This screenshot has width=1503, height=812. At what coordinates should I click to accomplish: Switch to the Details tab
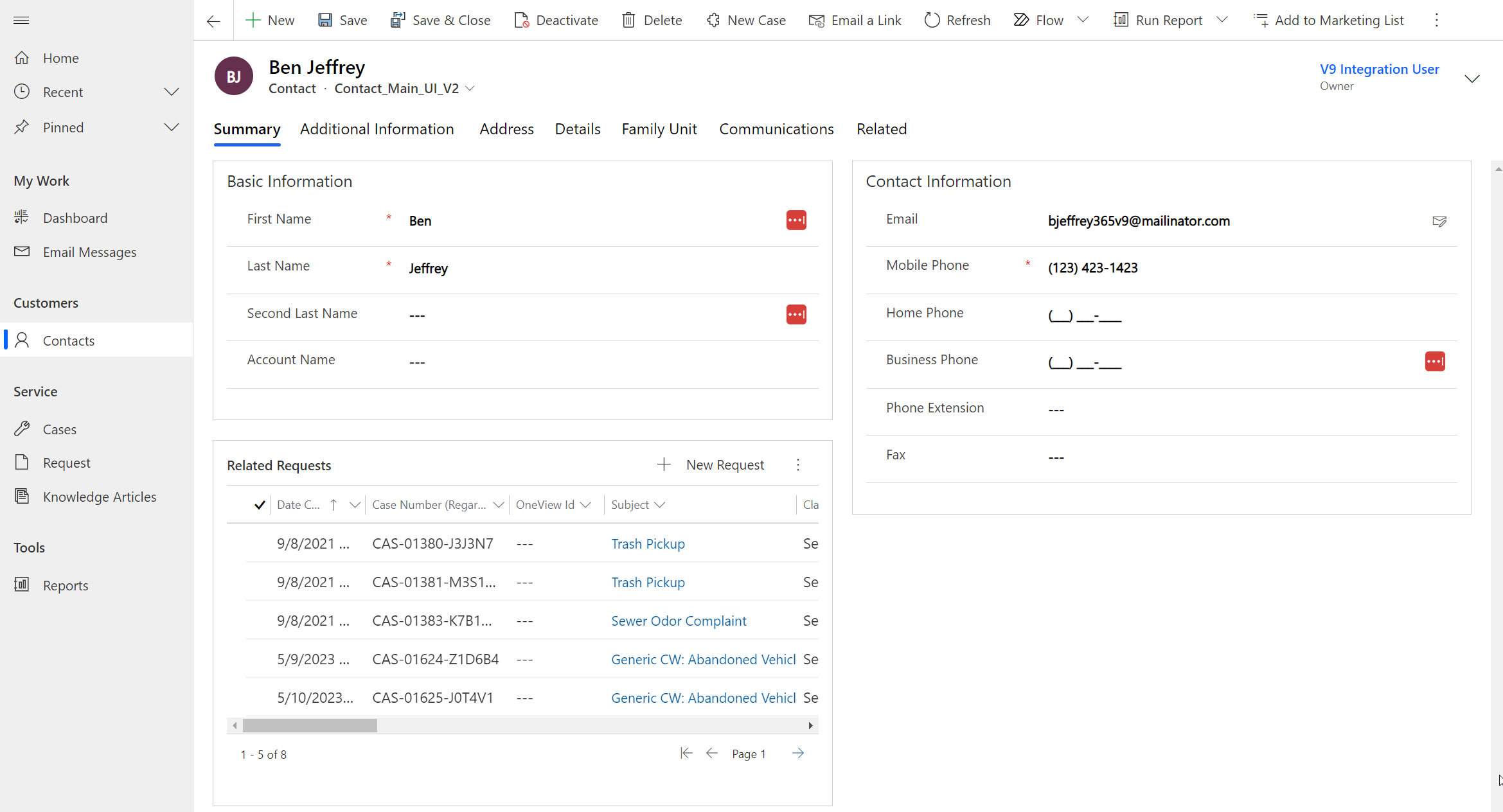tap(578, 129)
